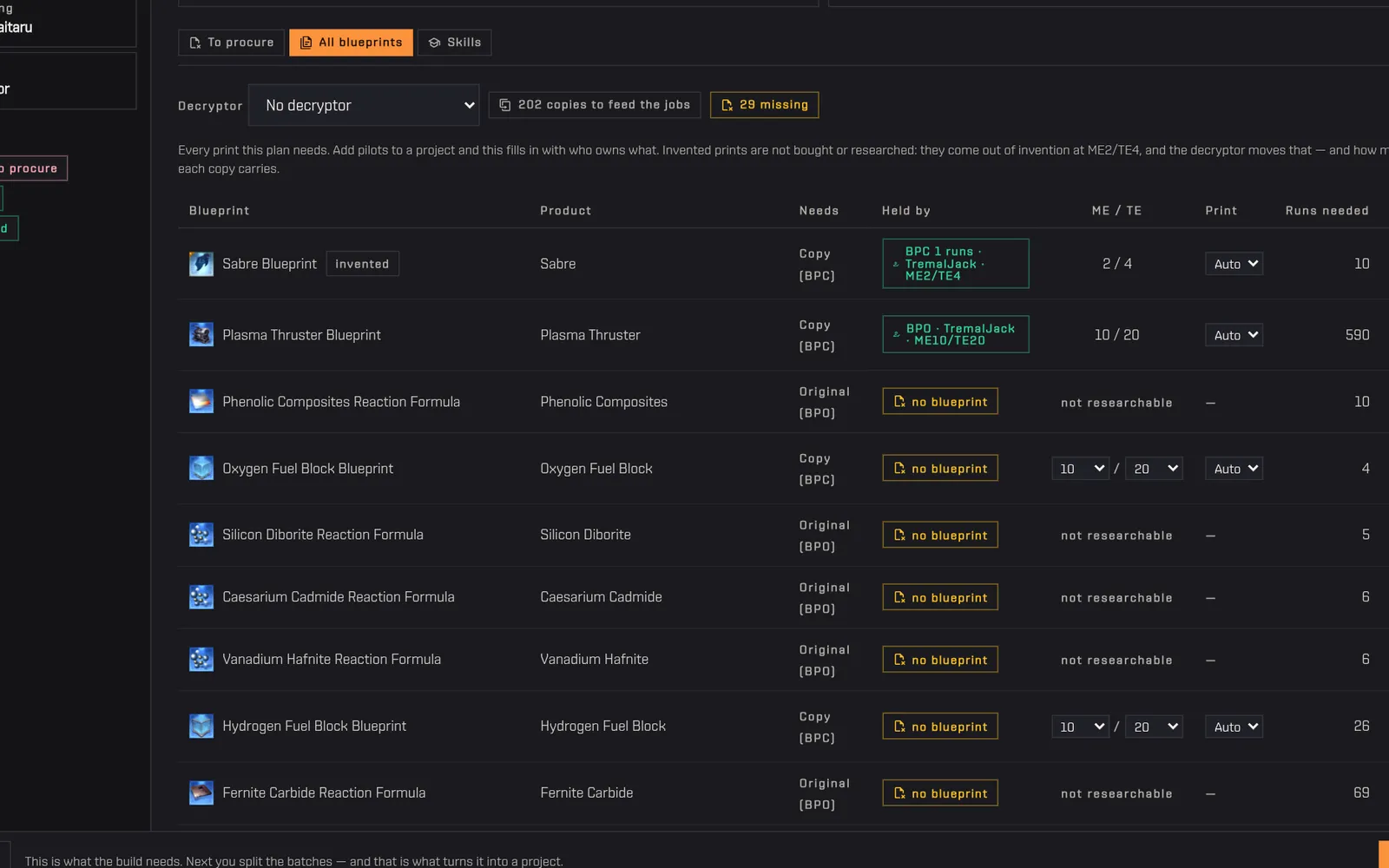This screenshot has height=868, width=1389.
Task: Click the 202 copies to feed the jobs button
Action: click(595, 105)
